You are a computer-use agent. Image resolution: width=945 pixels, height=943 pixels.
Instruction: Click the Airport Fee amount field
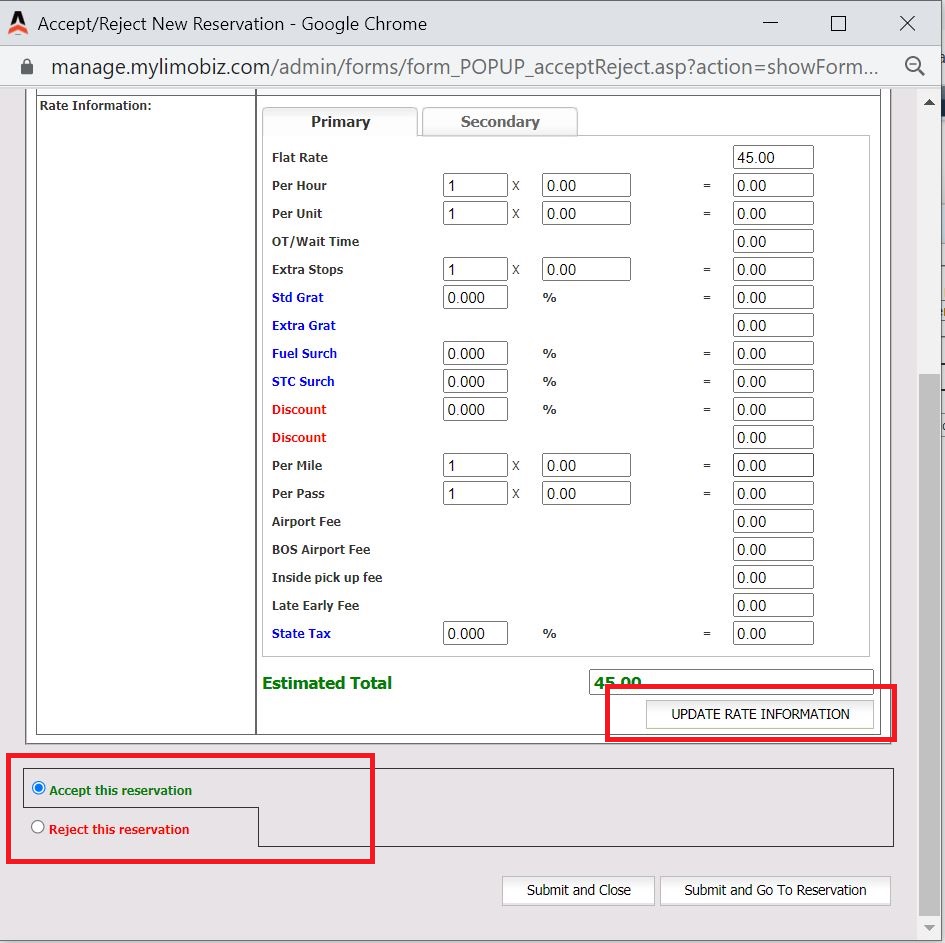(772, 521)
